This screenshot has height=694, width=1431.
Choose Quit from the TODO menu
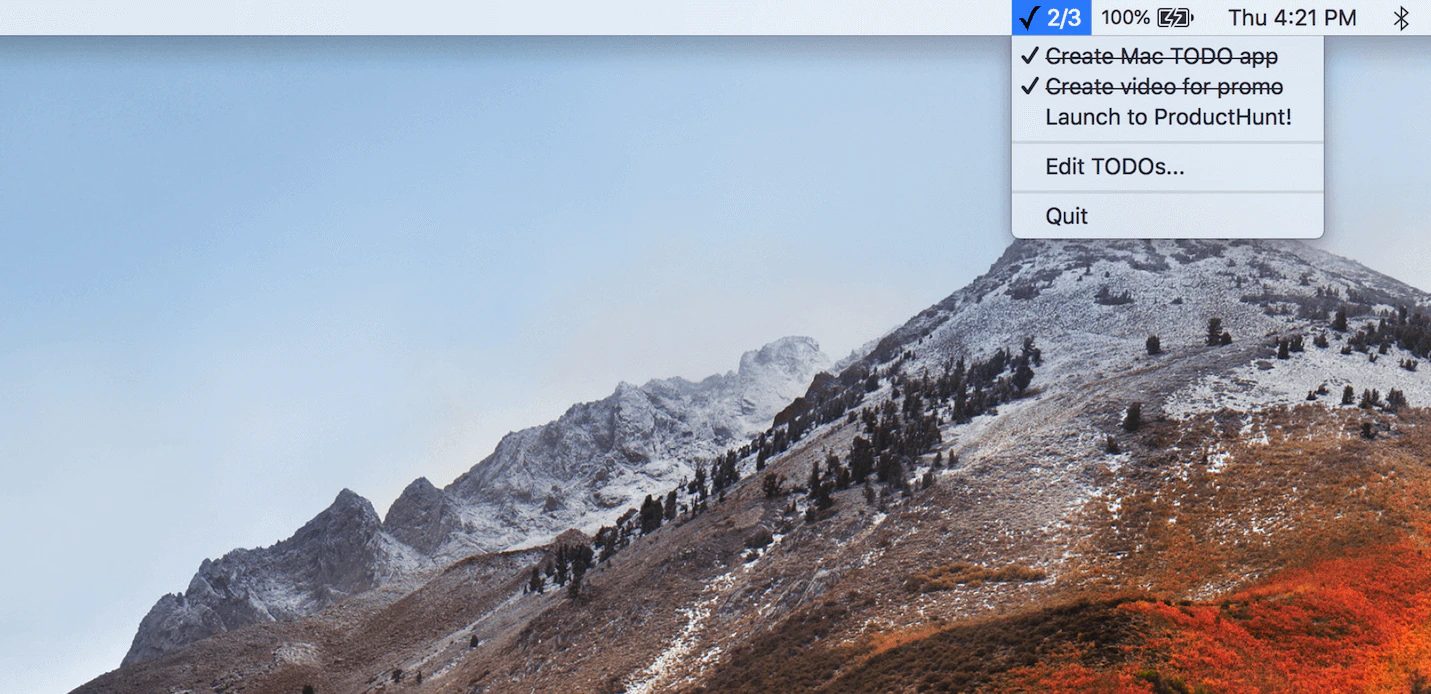(x=1067, y=215)
